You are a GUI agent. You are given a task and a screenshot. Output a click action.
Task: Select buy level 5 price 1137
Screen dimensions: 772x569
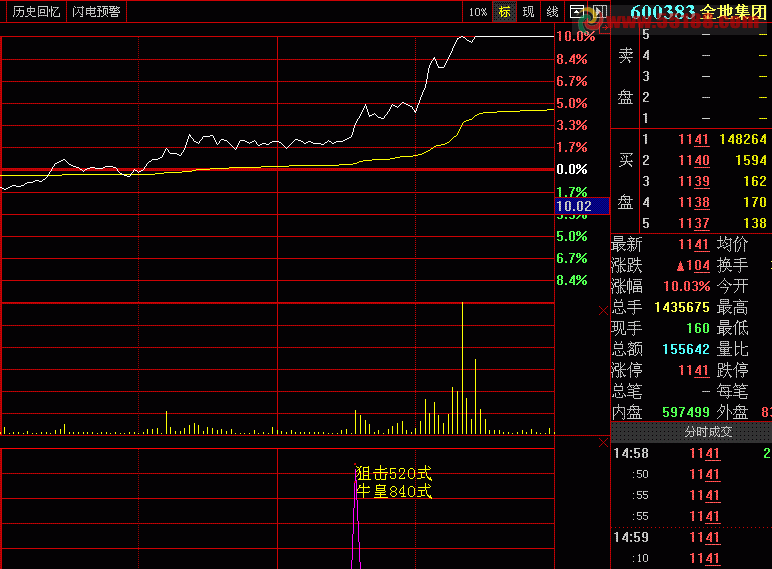click(694, 223)
